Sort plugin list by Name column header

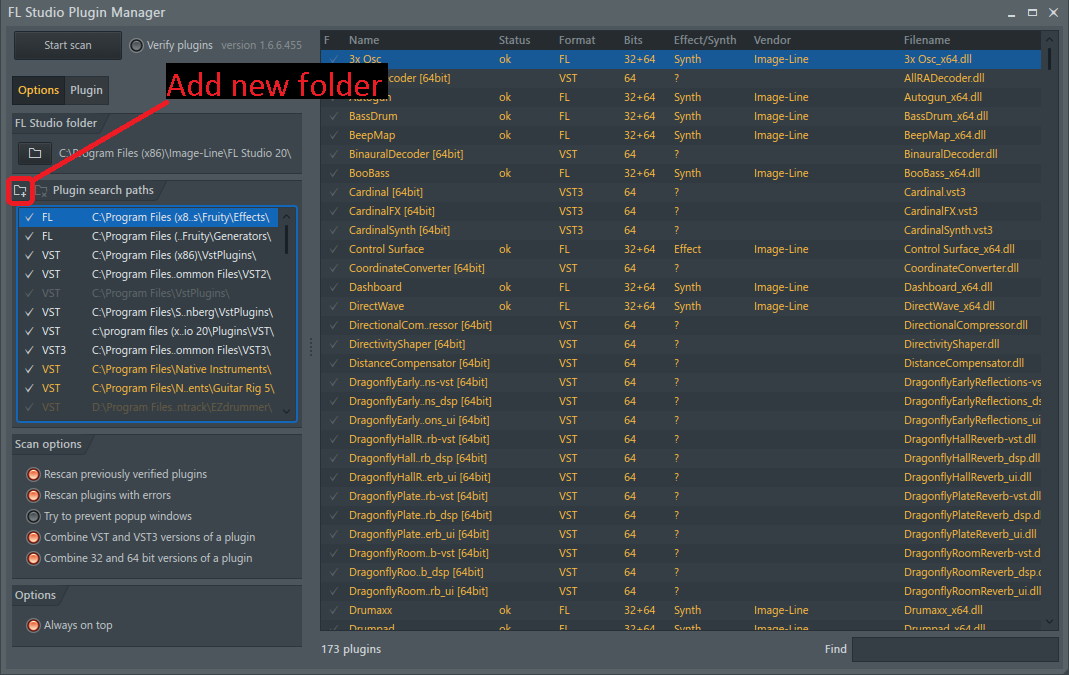364,40
